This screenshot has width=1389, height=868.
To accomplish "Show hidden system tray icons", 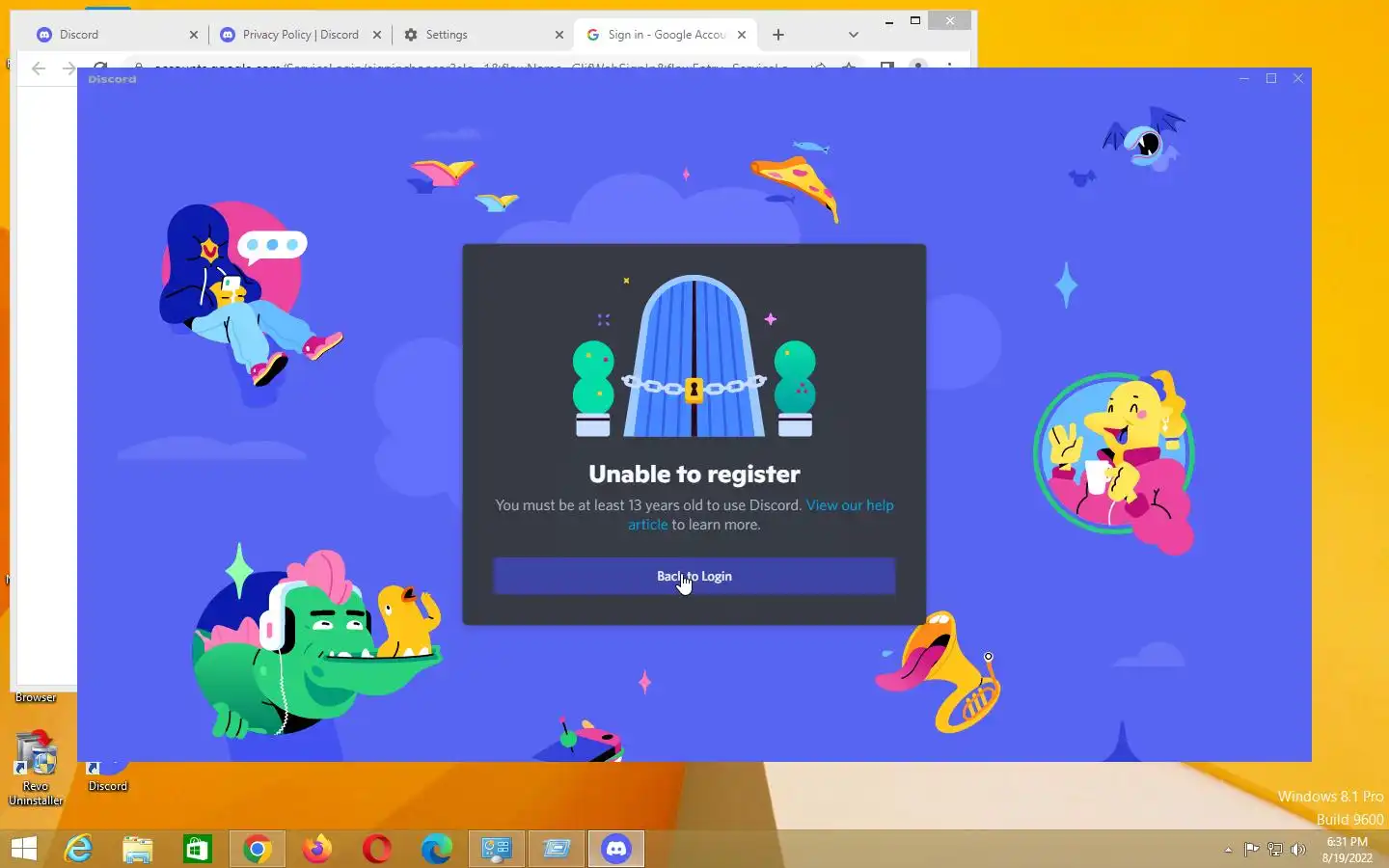I will pos(1228,850).
